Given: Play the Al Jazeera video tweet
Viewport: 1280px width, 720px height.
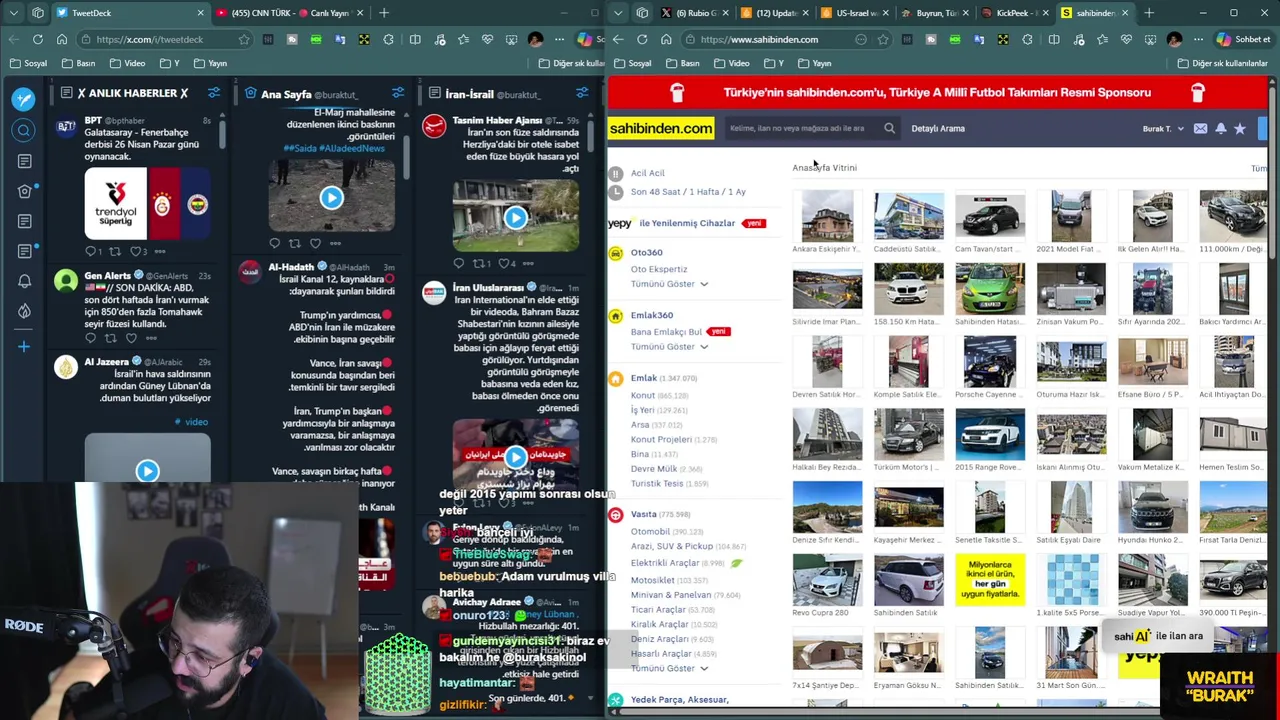Looking at the screenshot, I should (x=147, y=470).
